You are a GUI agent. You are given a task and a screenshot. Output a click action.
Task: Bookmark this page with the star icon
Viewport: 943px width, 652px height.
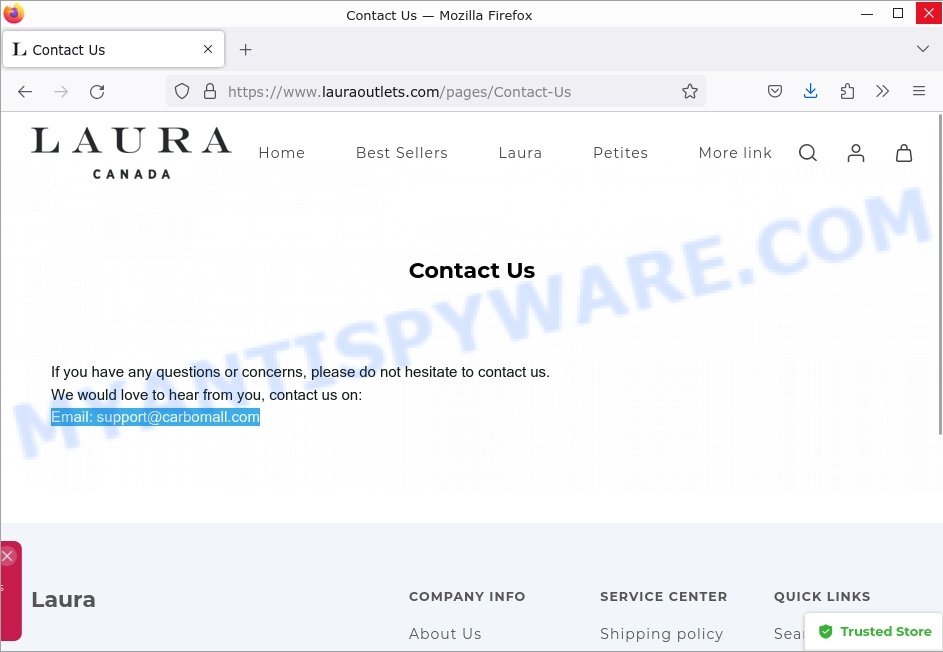689,91
